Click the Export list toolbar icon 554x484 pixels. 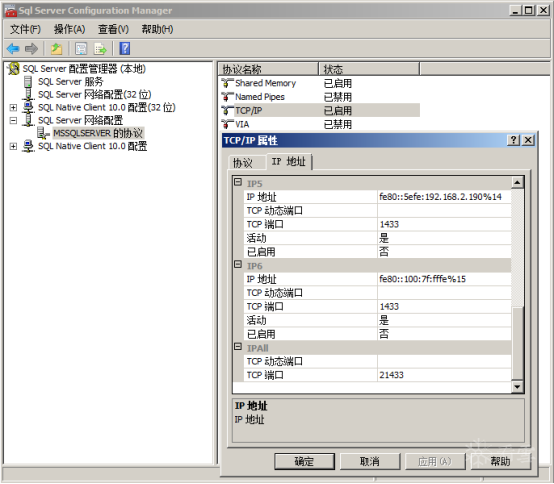pos(100,48)
